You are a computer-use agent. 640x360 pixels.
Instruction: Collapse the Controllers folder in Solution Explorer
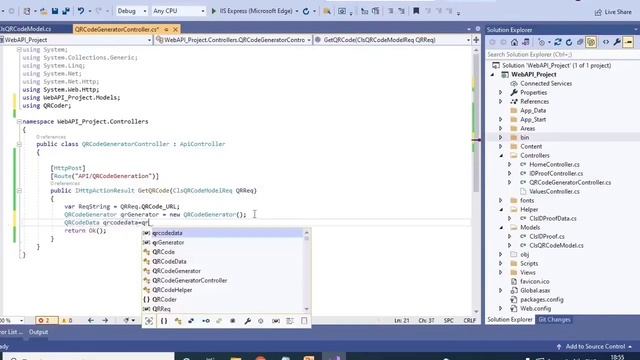501,156
